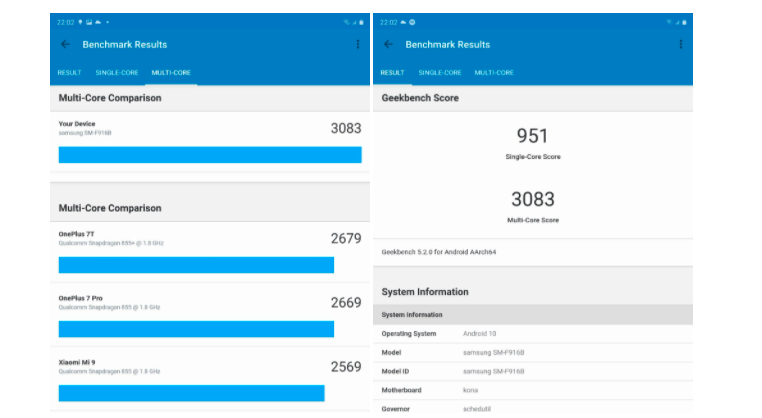Viewport: 762px width, 418px height.
Task: Select MULTI-CORE tab on left screen
Action: coord(171,73)
